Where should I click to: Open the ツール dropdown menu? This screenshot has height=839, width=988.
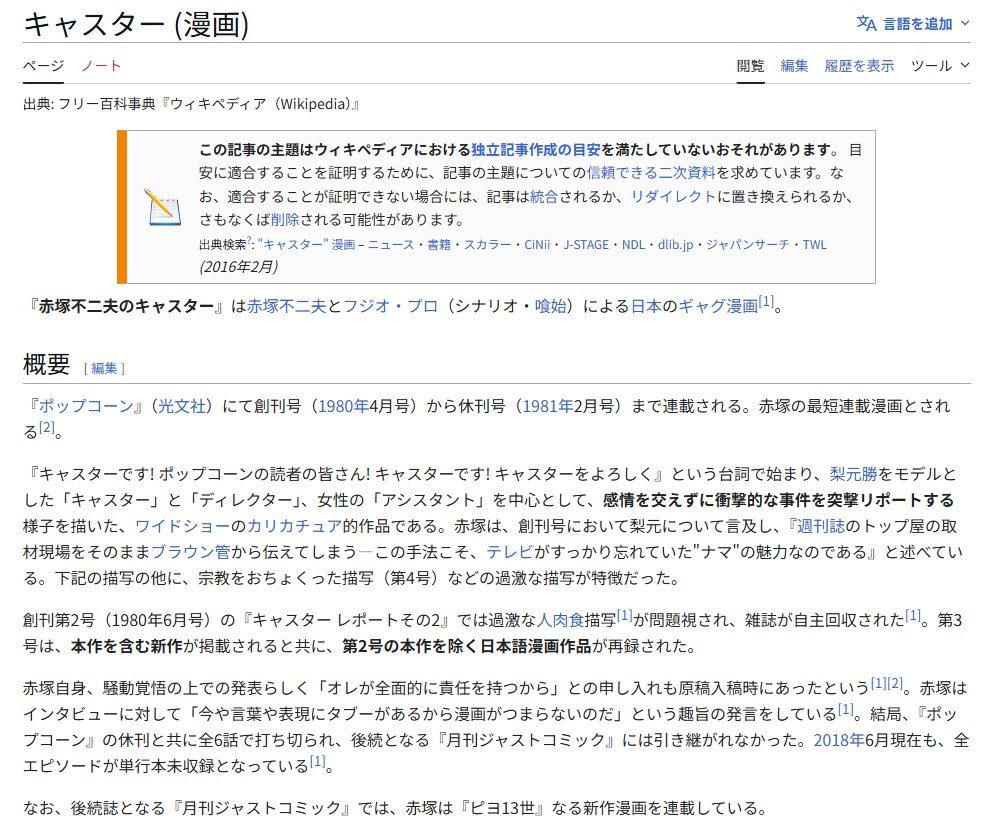click(939, 66)
